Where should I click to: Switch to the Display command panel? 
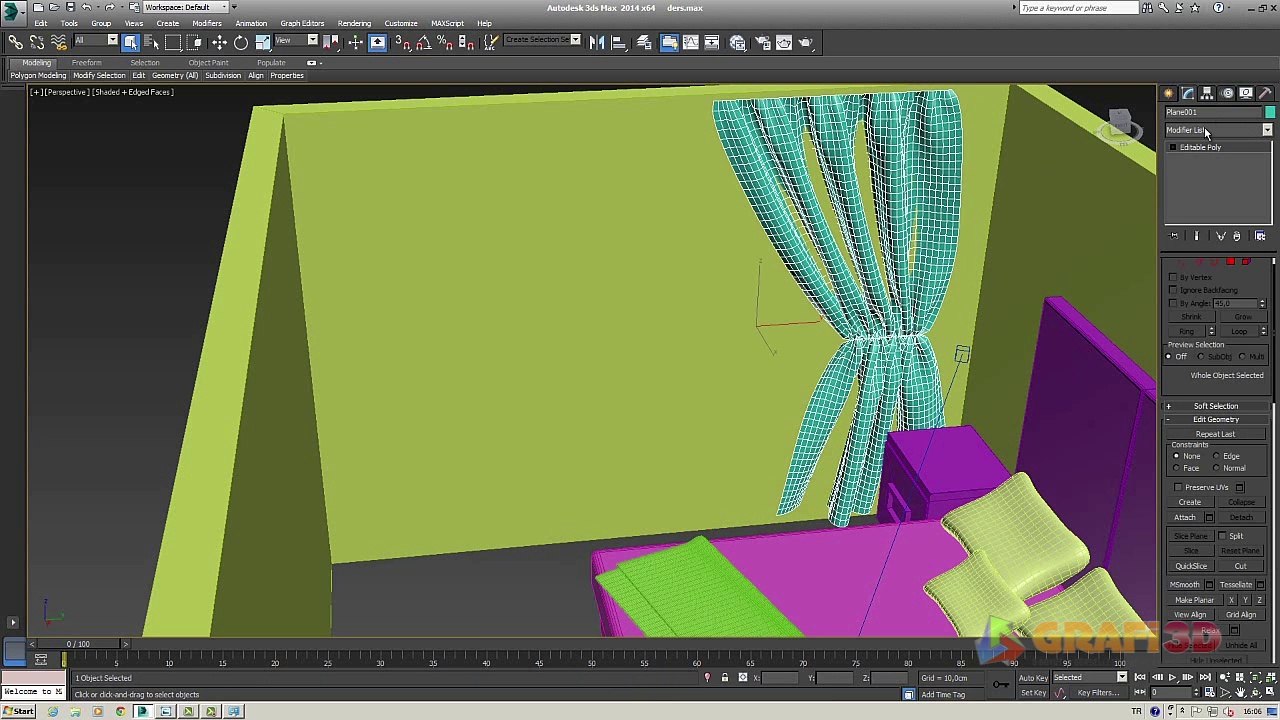tap(1246, 93)
